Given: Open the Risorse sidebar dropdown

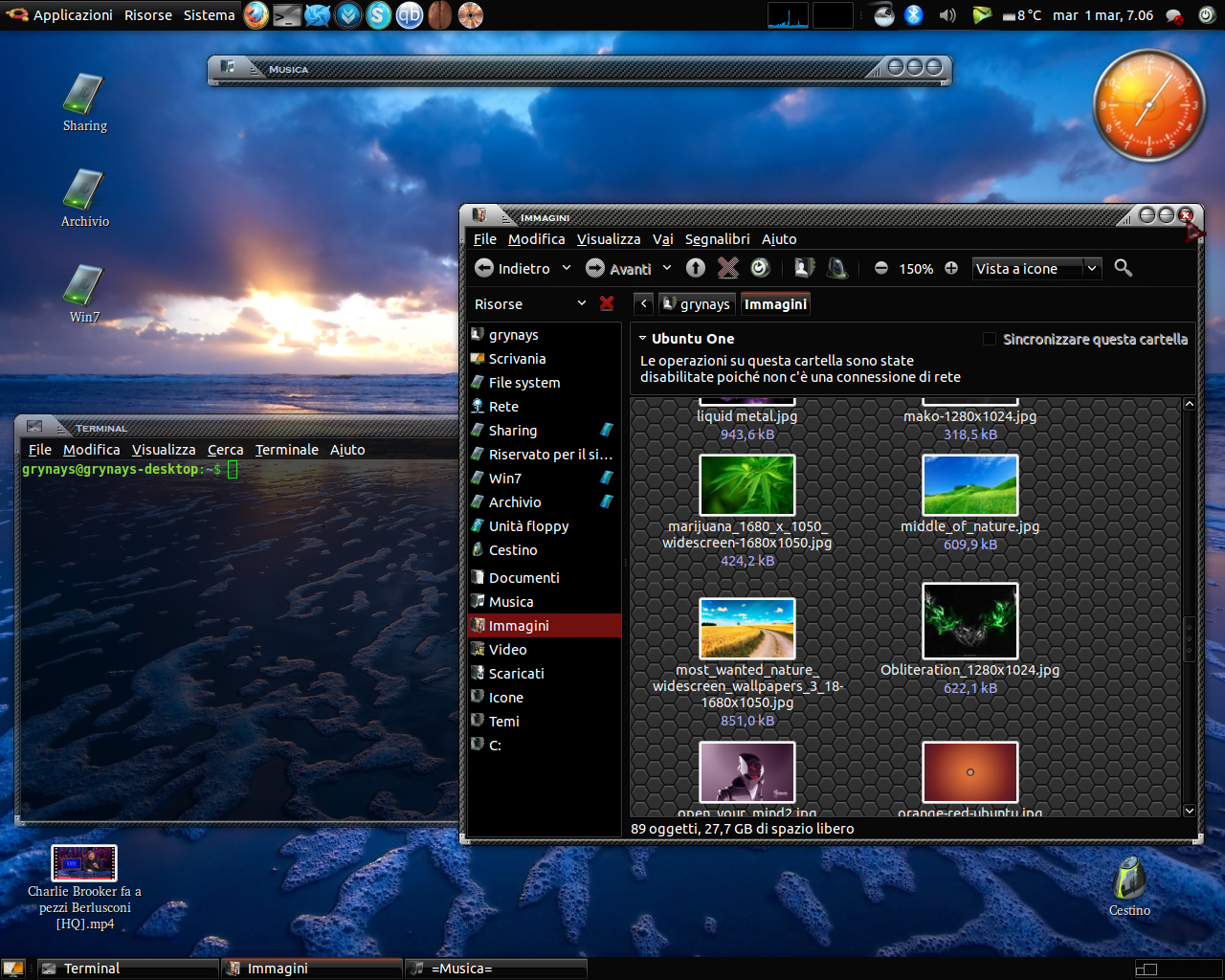Looking at the screenshot, I should (581, 304).
